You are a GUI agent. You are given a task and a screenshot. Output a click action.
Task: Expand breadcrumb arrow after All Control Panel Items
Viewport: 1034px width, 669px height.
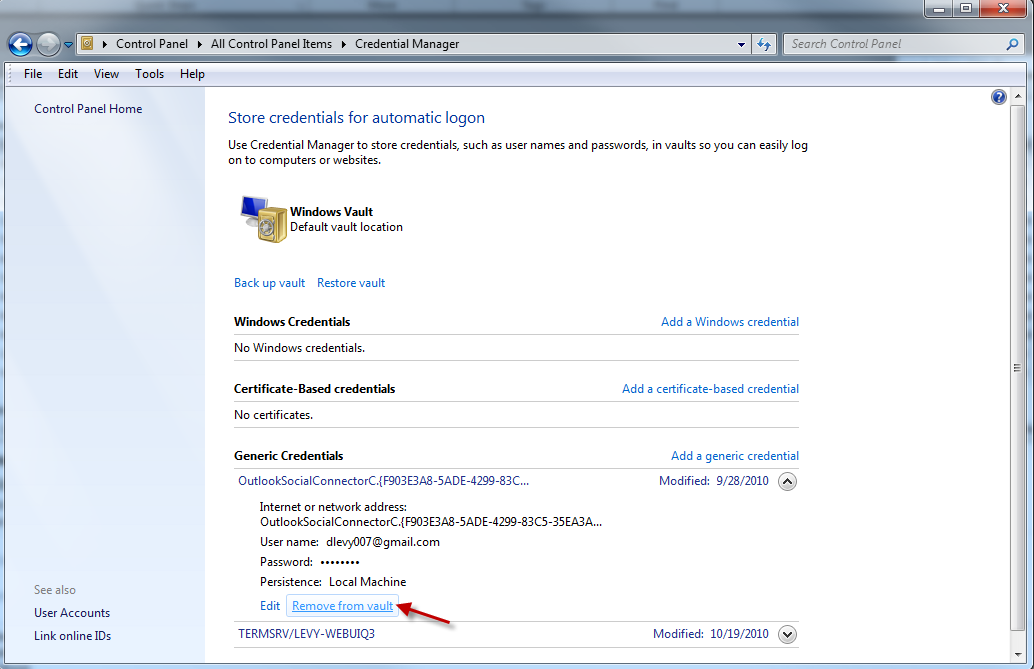pos(344,44)
